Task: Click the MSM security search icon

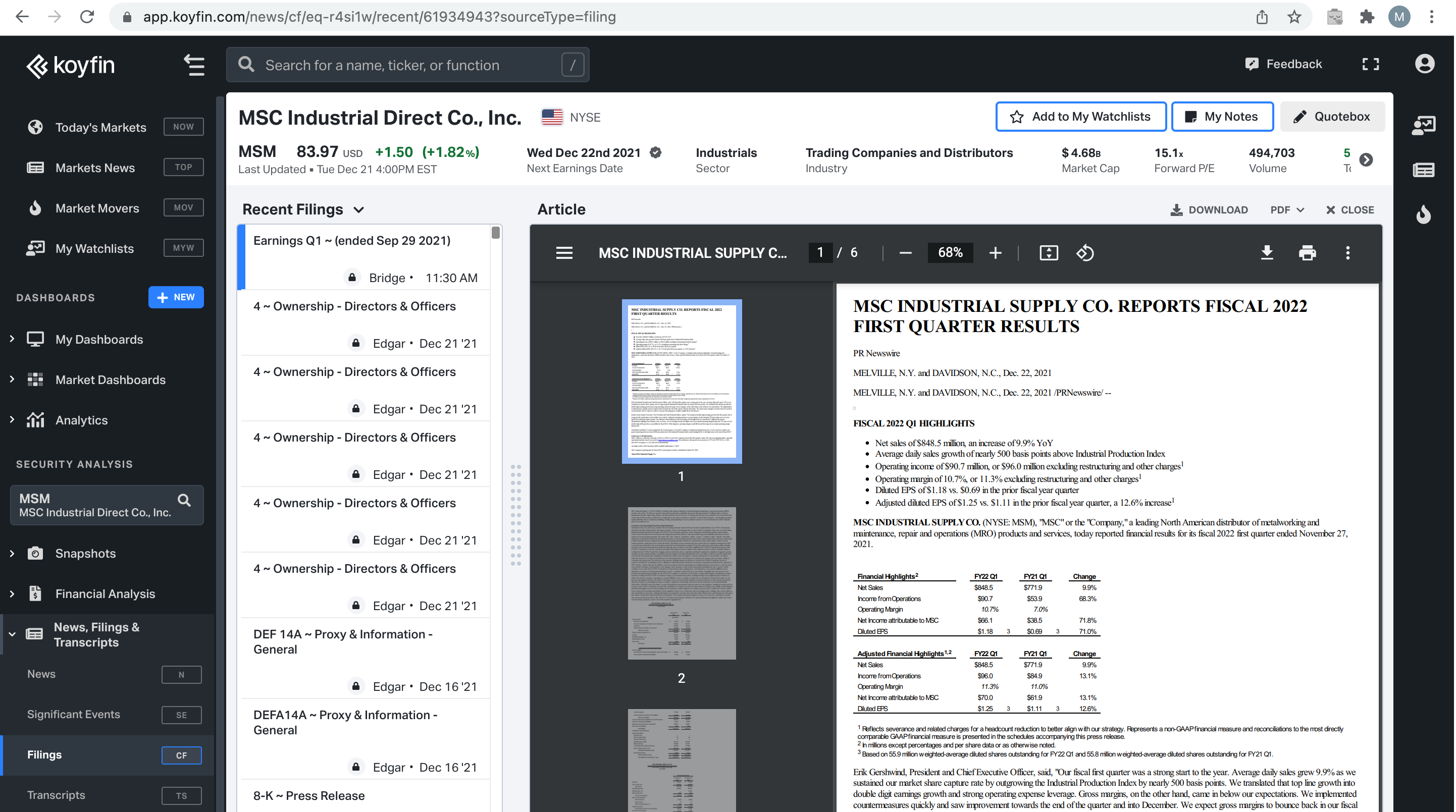Action: 184,500
